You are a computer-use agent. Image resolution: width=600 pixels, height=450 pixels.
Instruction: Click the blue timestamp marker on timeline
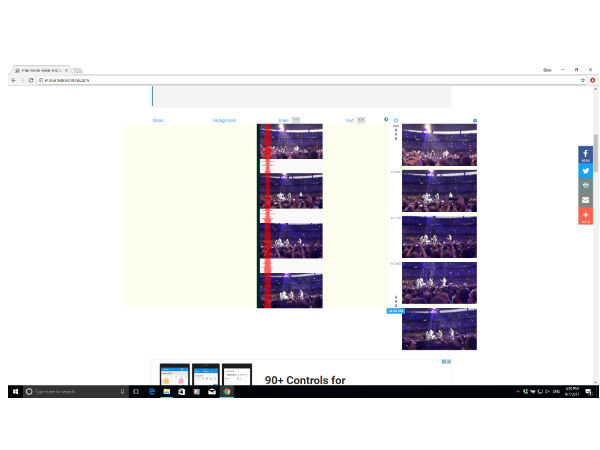394,311
